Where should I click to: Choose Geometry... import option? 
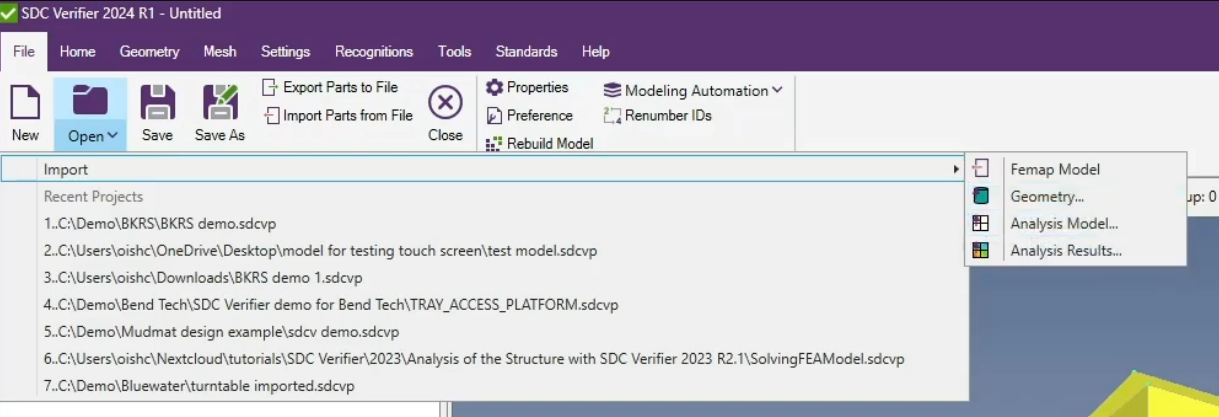coord(1075,196)
